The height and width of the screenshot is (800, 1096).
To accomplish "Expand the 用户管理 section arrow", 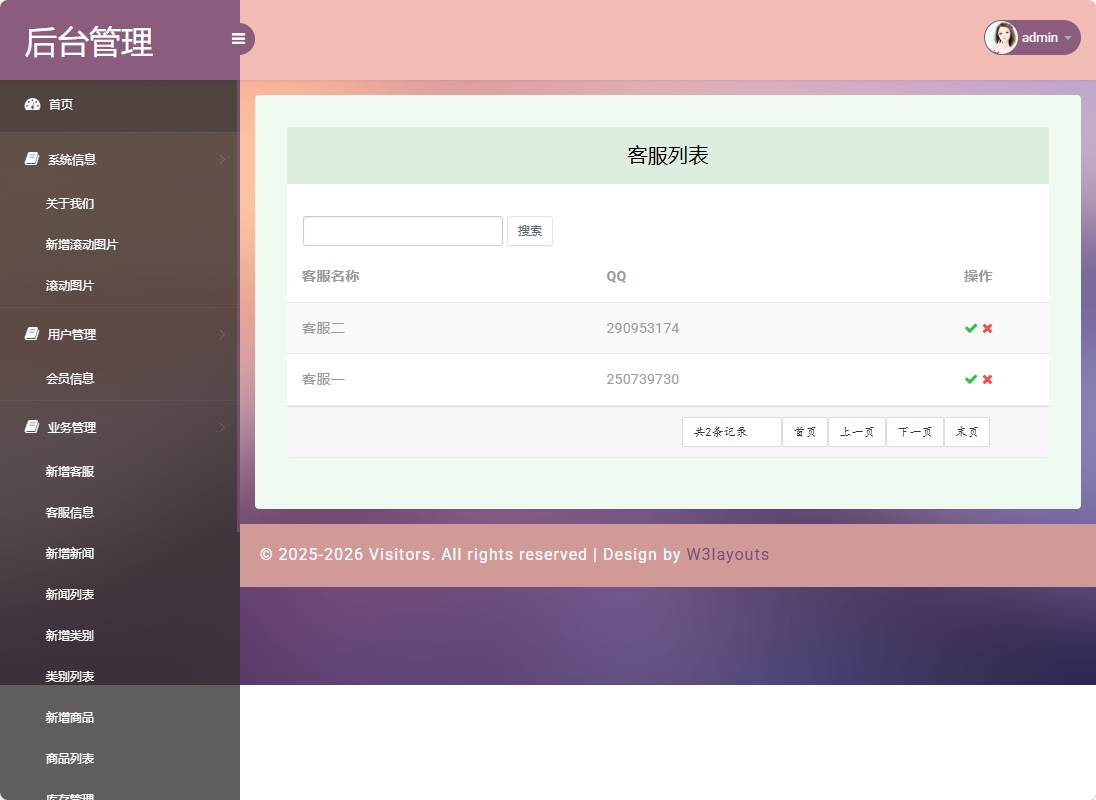I will [x=222, y=334].
